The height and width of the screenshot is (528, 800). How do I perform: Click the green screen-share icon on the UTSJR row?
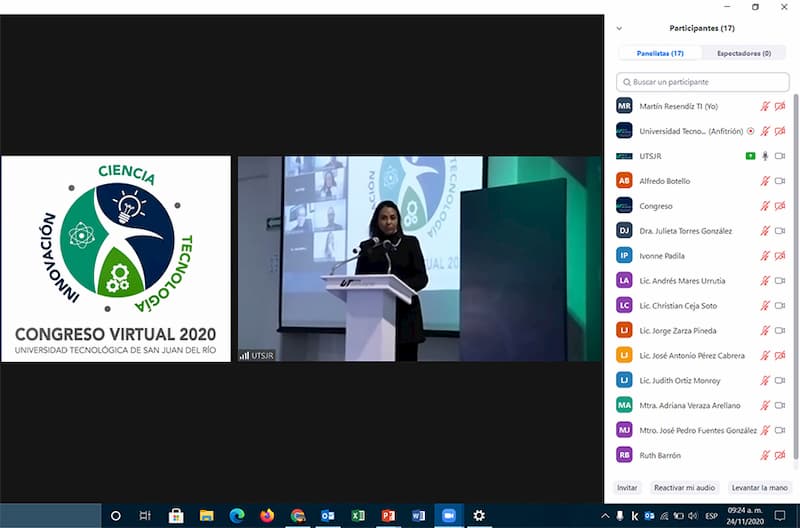750,156
